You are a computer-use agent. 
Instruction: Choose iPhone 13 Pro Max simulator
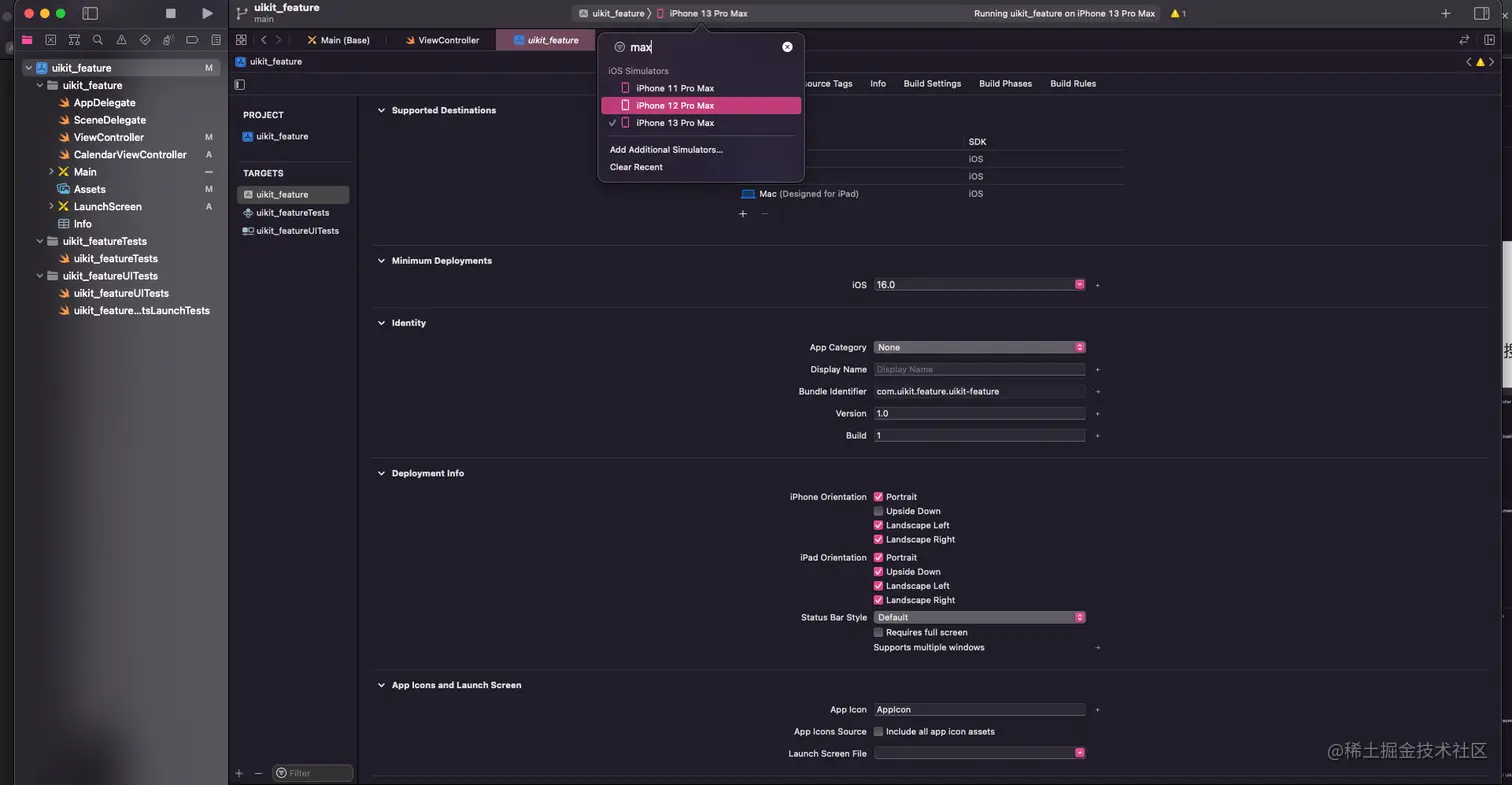pos(701,123)
